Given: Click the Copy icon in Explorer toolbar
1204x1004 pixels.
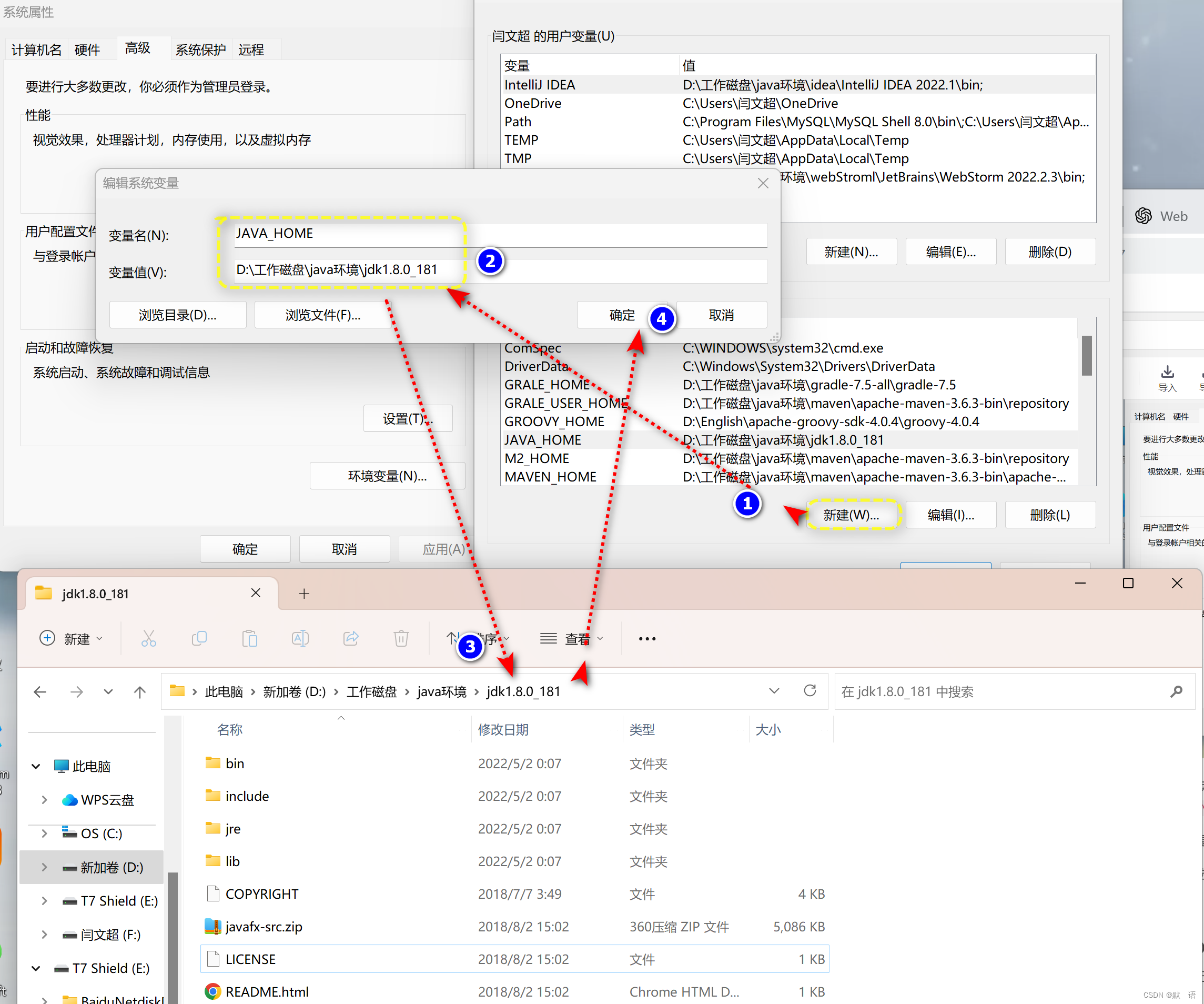Looking at the screenshot, I should point(199,638).
